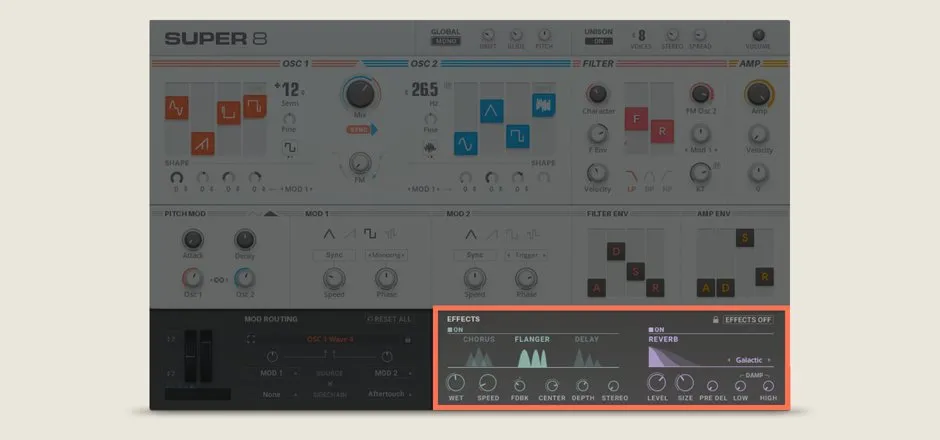Select the OSC 1 sawtooth wave tile

tap(203, 144)
